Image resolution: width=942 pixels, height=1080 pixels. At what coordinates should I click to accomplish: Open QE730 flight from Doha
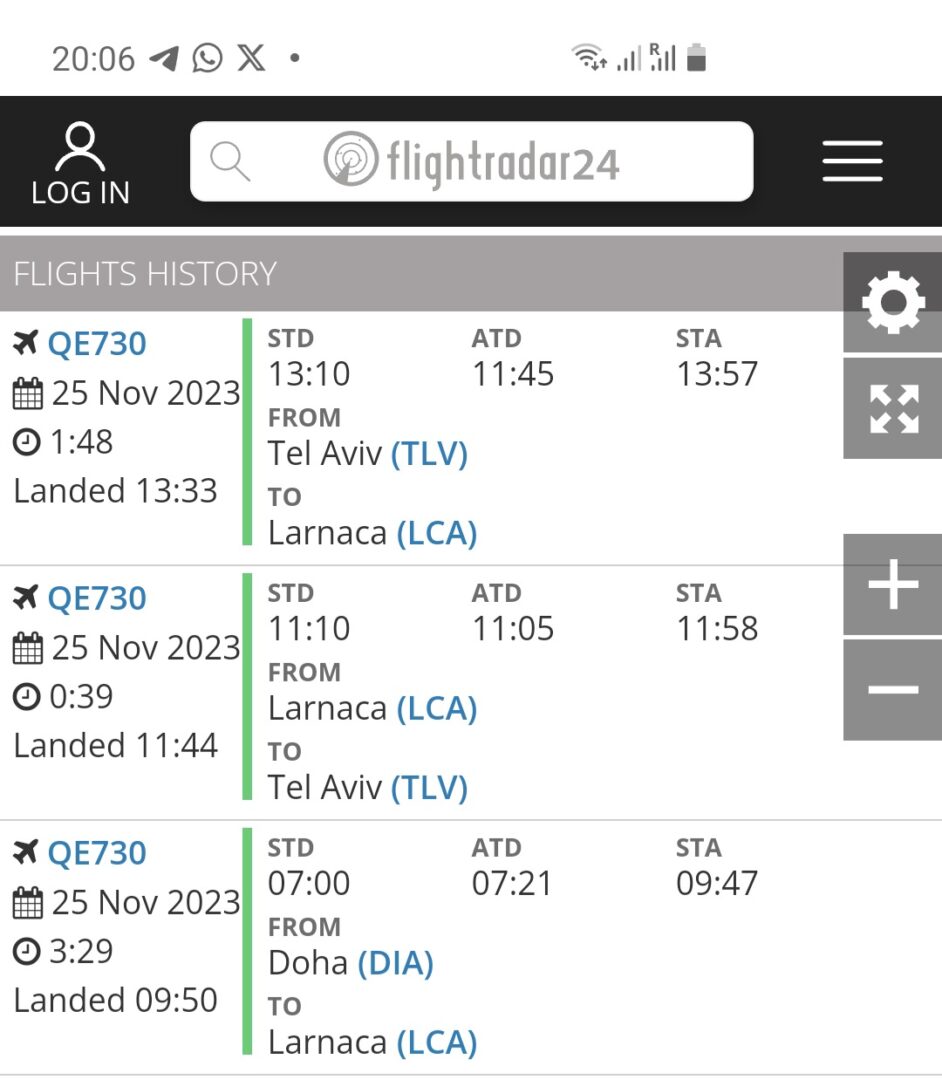coord(97,853)
